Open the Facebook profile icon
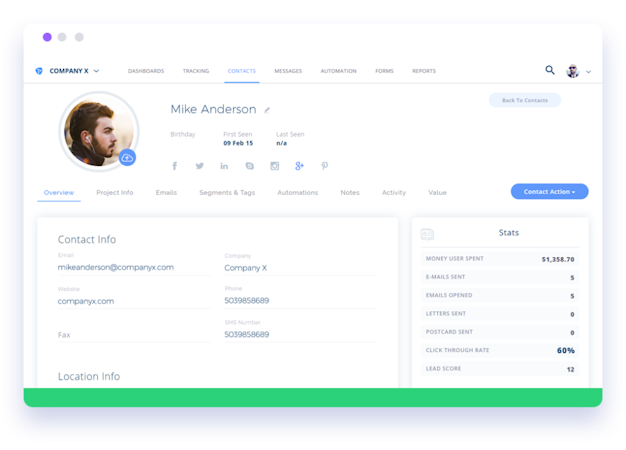Image resolution: width=626 pixels, height=450 pixels. point(174,166)
